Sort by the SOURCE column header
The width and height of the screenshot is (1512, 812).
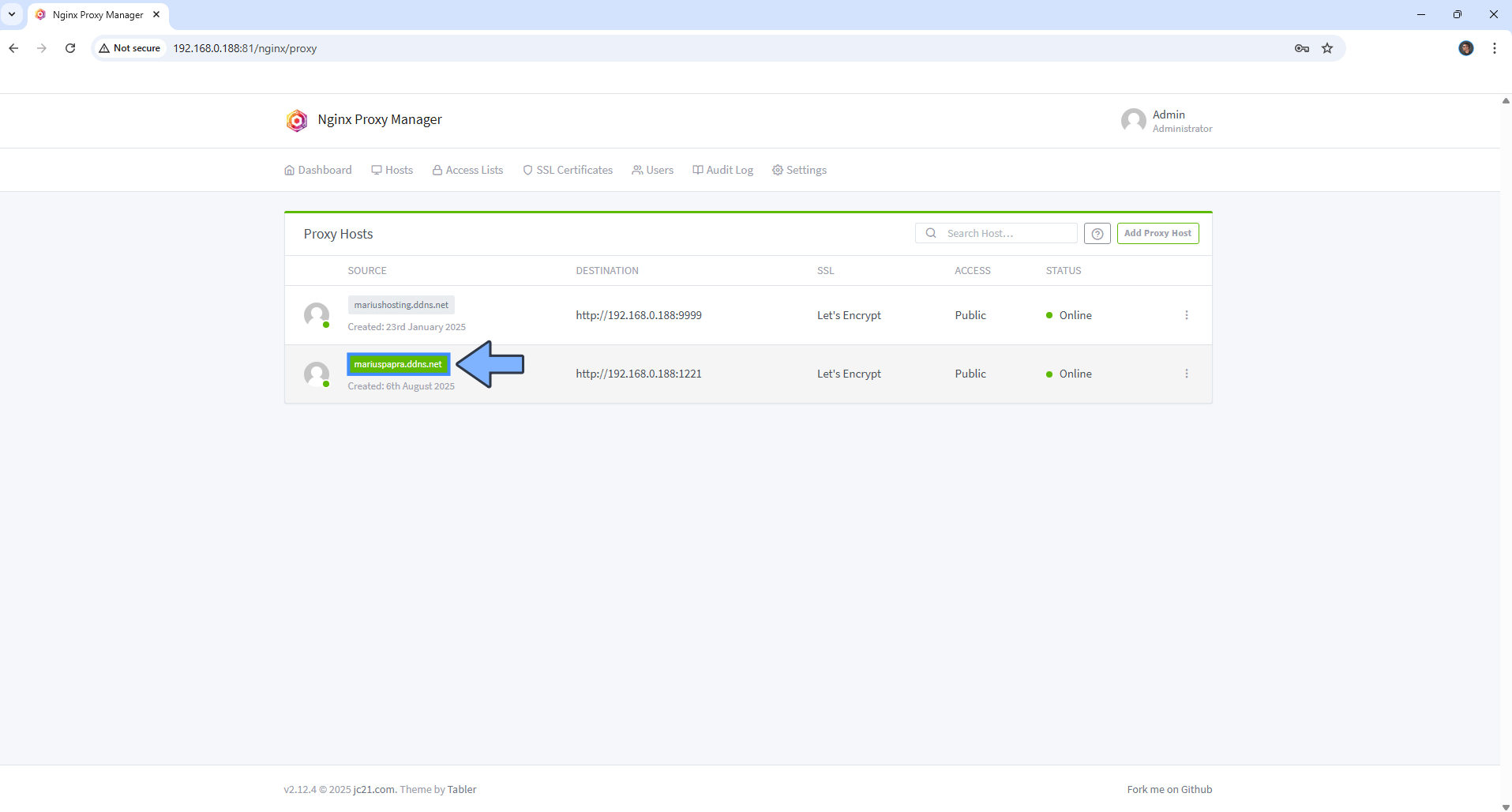point(367,271)
